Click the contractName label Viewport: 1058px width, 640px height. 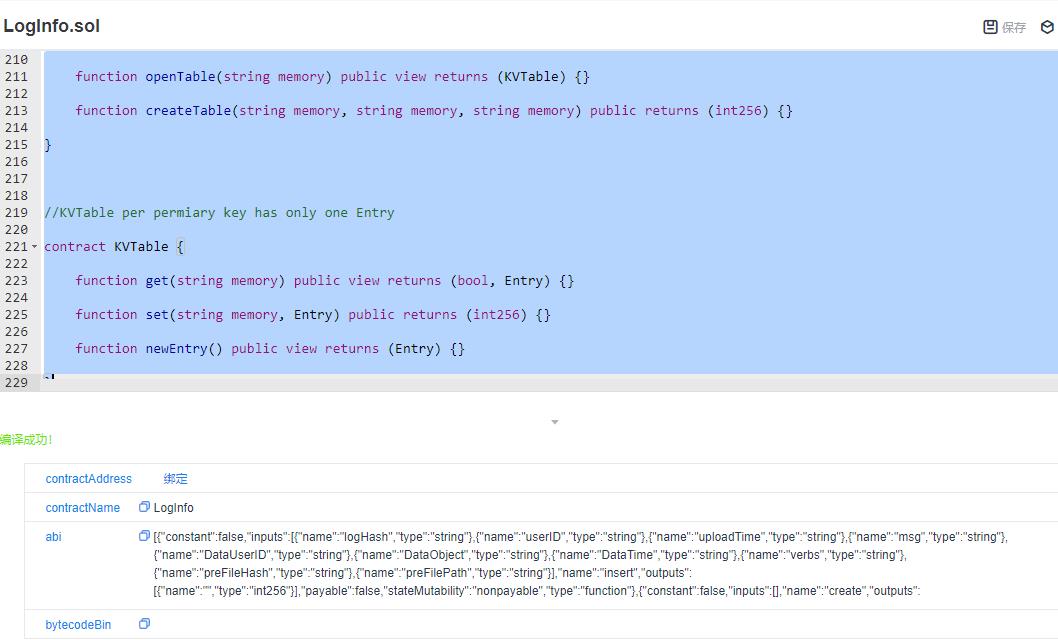click(83, 507)
